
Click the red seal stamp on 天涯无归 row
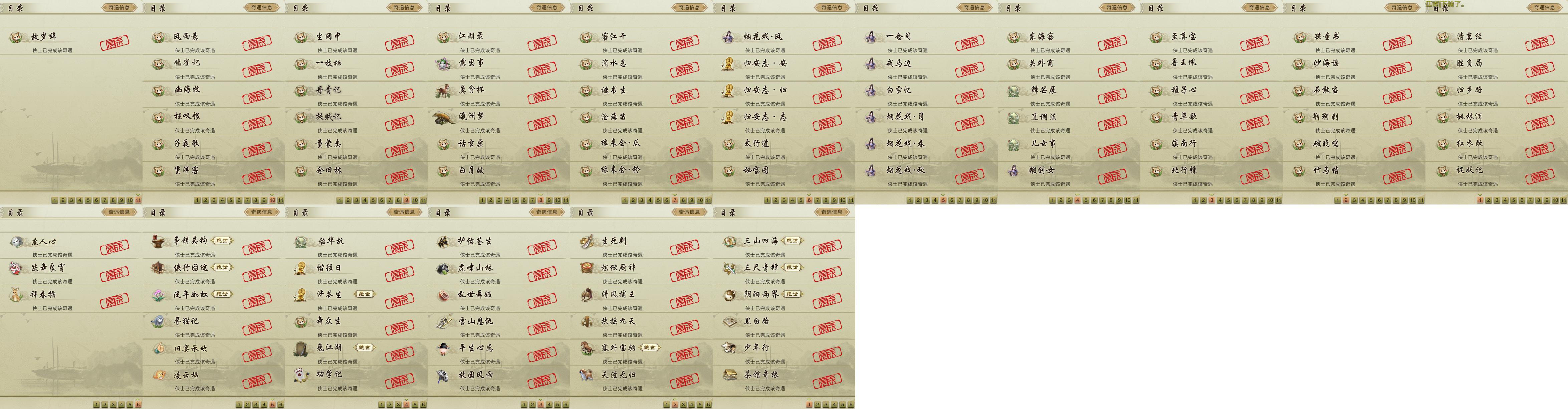(685, 381)
